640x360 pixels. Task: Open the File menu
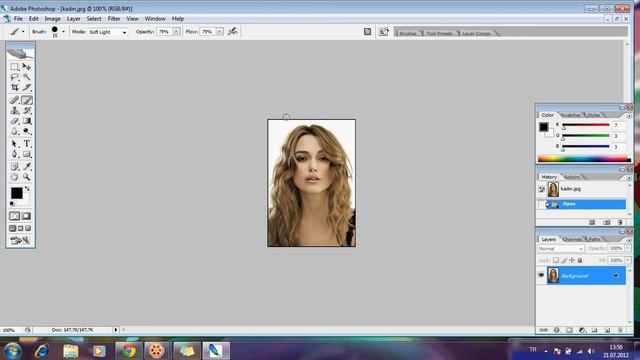(18, 19)
